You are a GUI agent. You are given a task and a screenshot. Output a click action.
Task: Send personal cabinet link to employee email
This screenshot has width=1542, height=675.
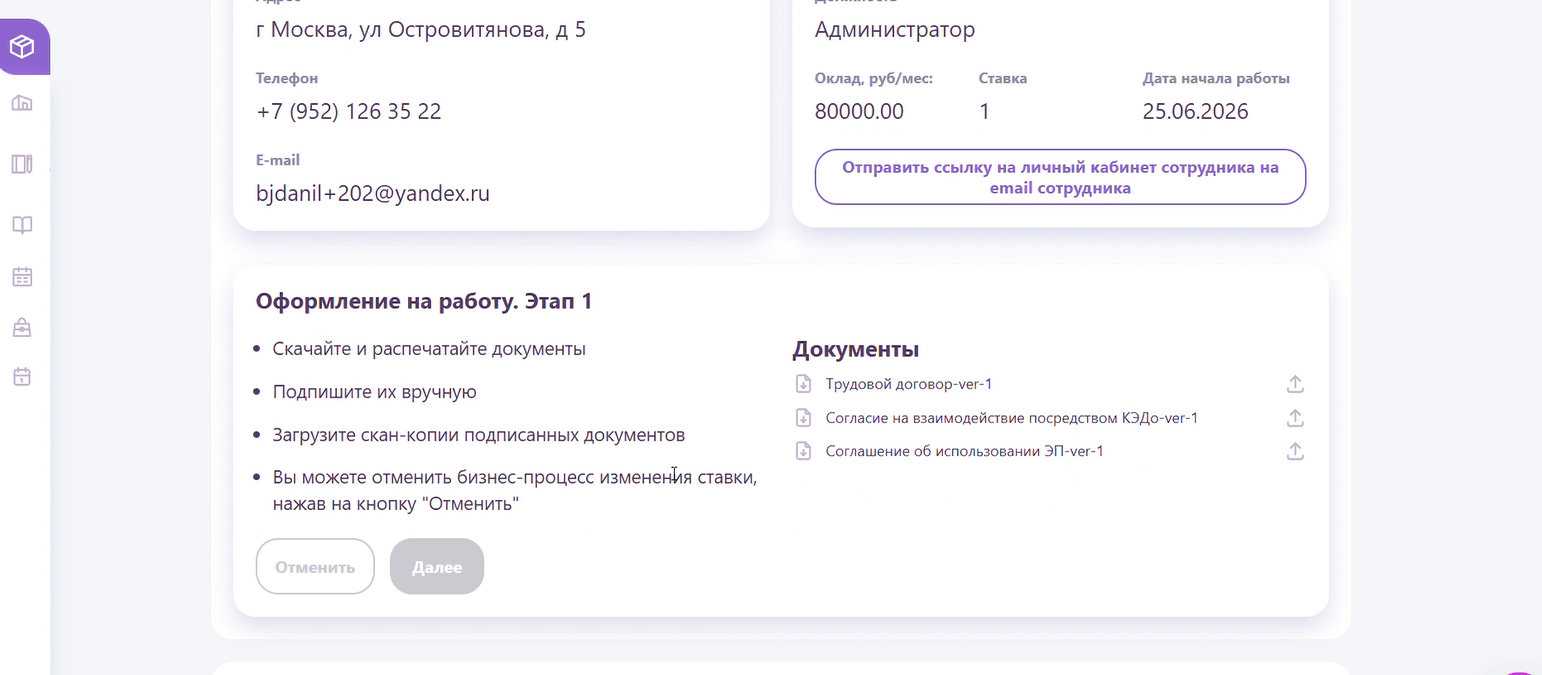click(1060, 177)
